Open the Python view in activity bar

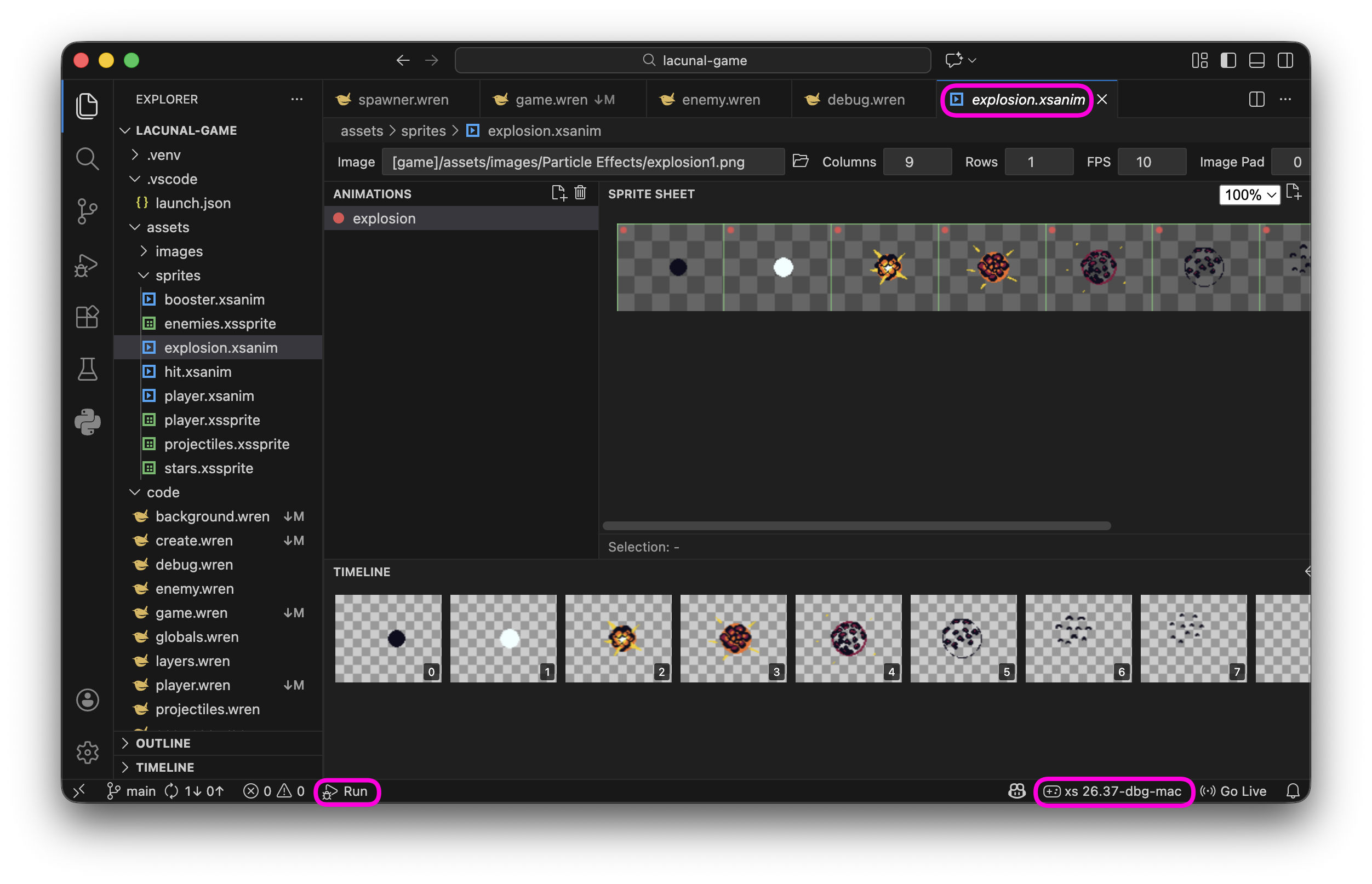pos(87,422)
